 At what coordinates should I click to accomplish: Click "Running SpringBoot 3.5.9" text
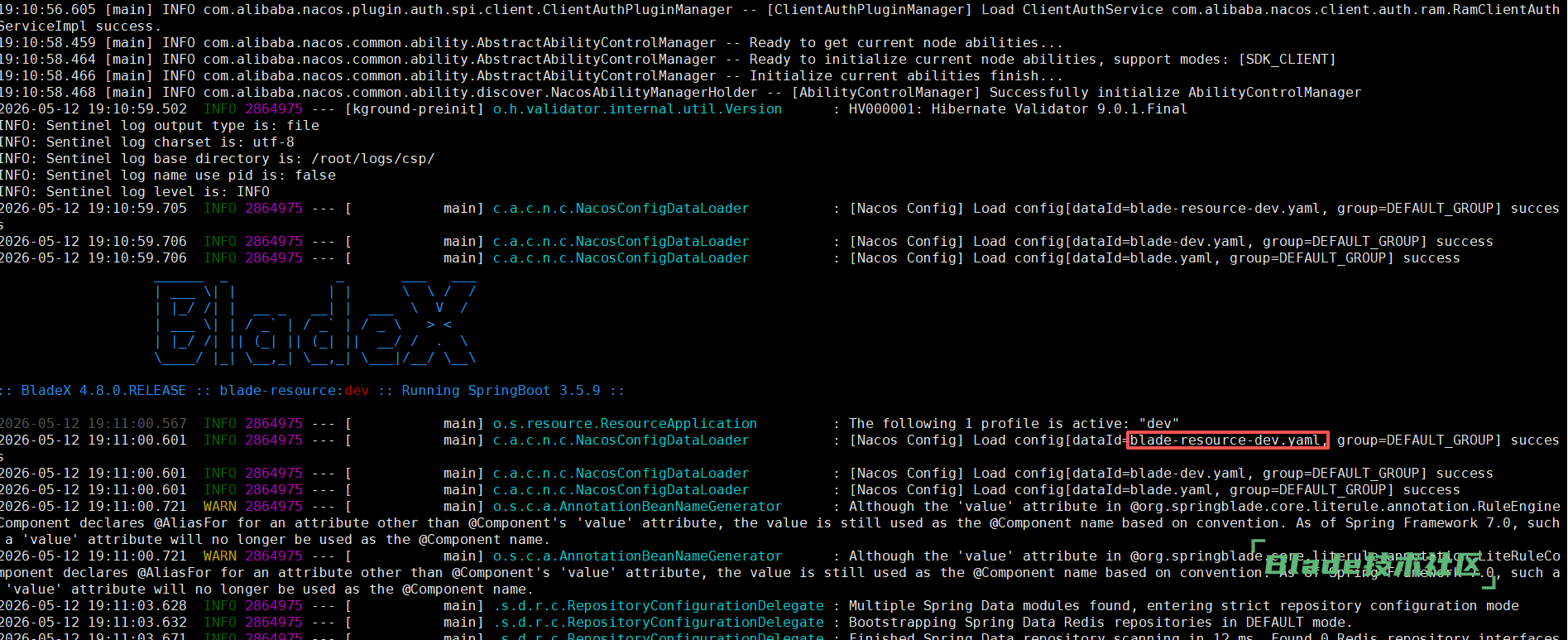(x=501, y=391)
